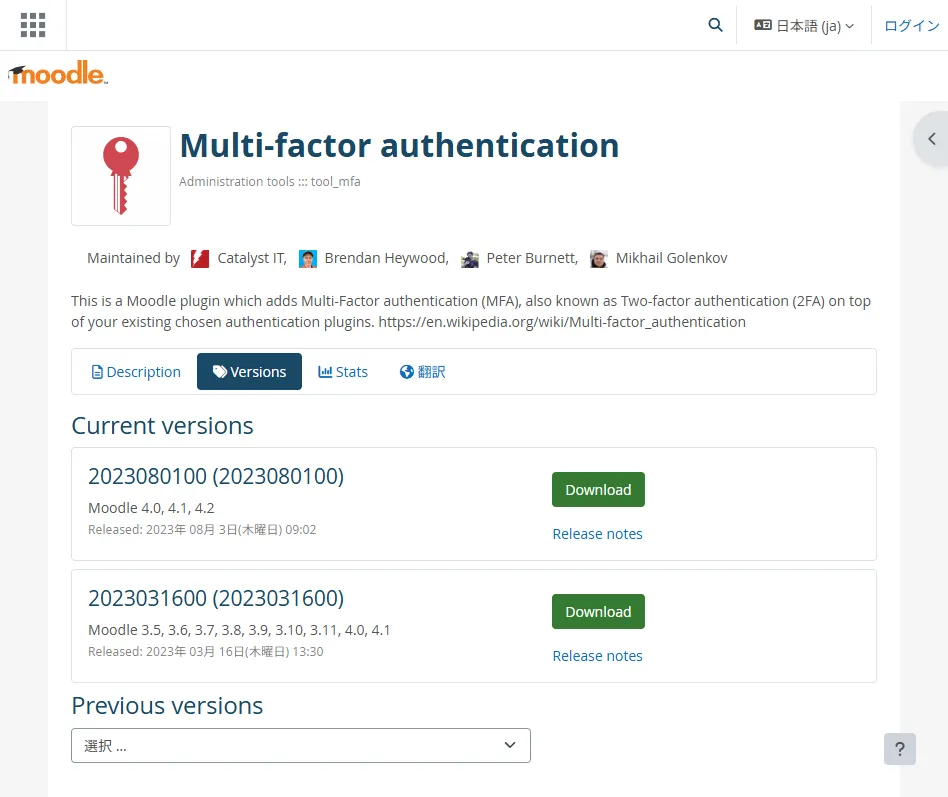The height and width of the screenshot is (797, 948).
Task: Download version 2023031600
Action: coord(599,612)
